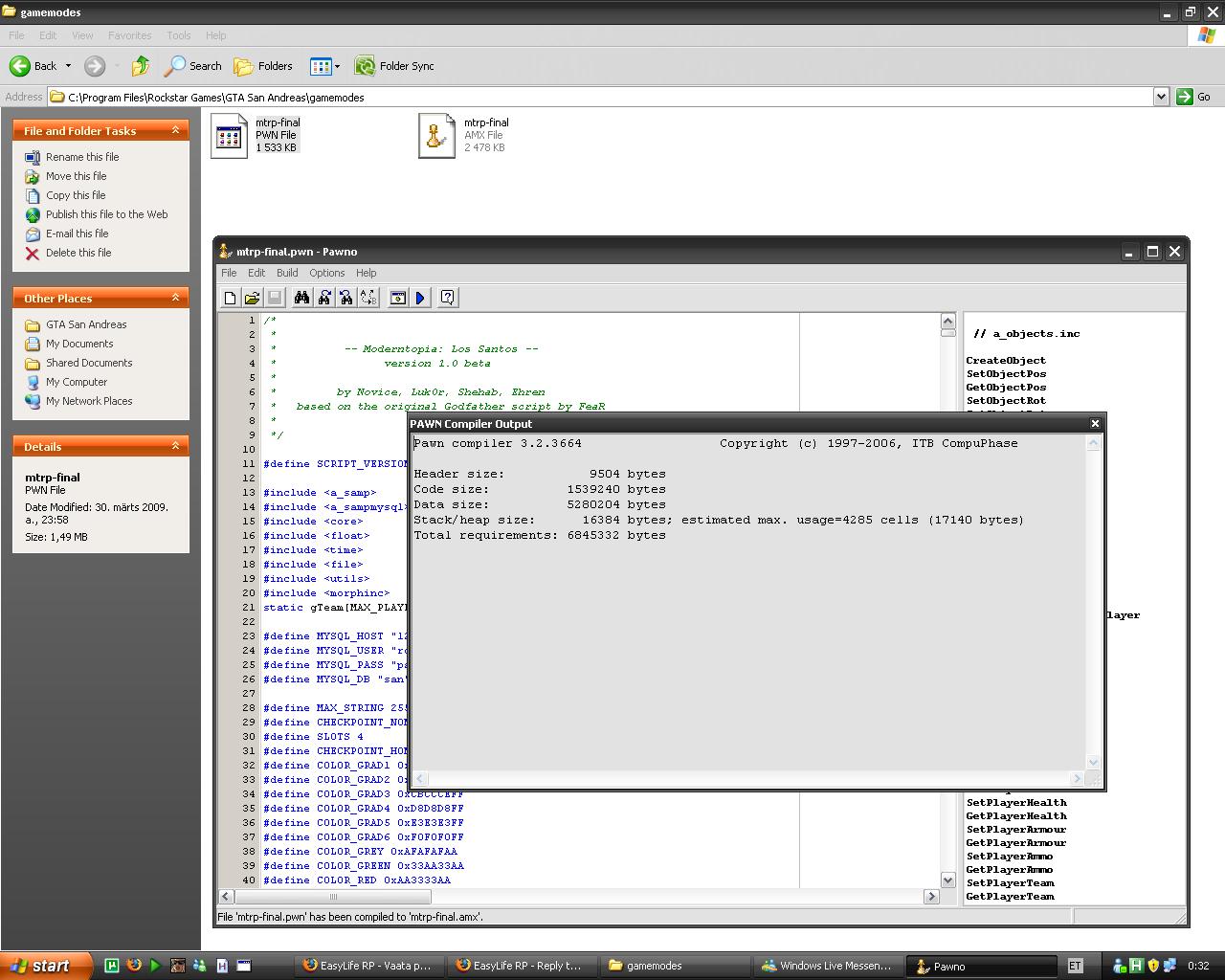Click the Pawno editor horizontal scrollbar thumb
The height and width of the screenshot is (980, 1225).
(x=333, y=897)
